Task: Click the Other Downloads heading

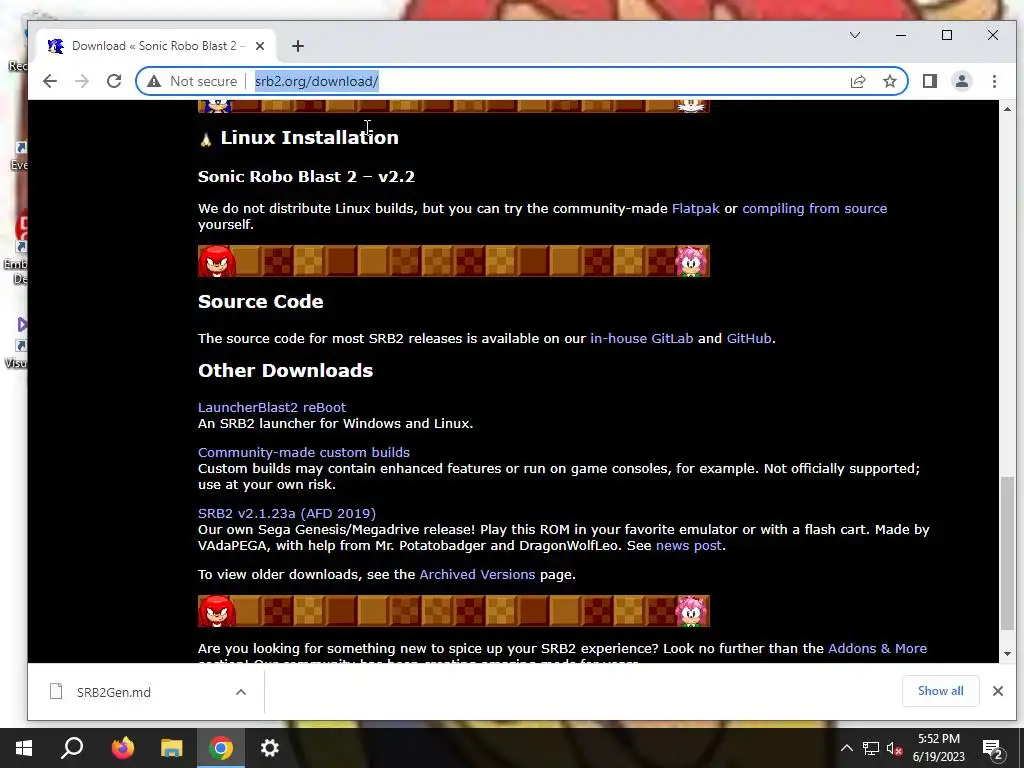Action: point(285,371)
